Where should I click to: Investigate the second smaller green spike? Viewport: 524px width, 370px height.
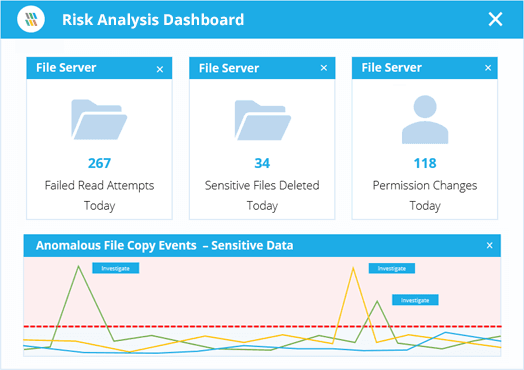pyautogui.click(x=415, y=300)
